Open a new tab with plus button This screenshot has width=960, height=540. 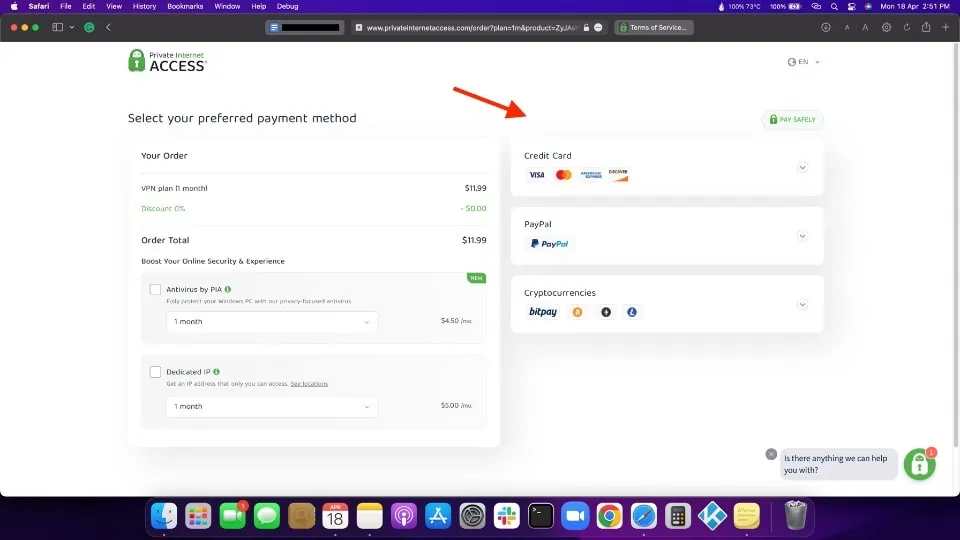[945, 27]
